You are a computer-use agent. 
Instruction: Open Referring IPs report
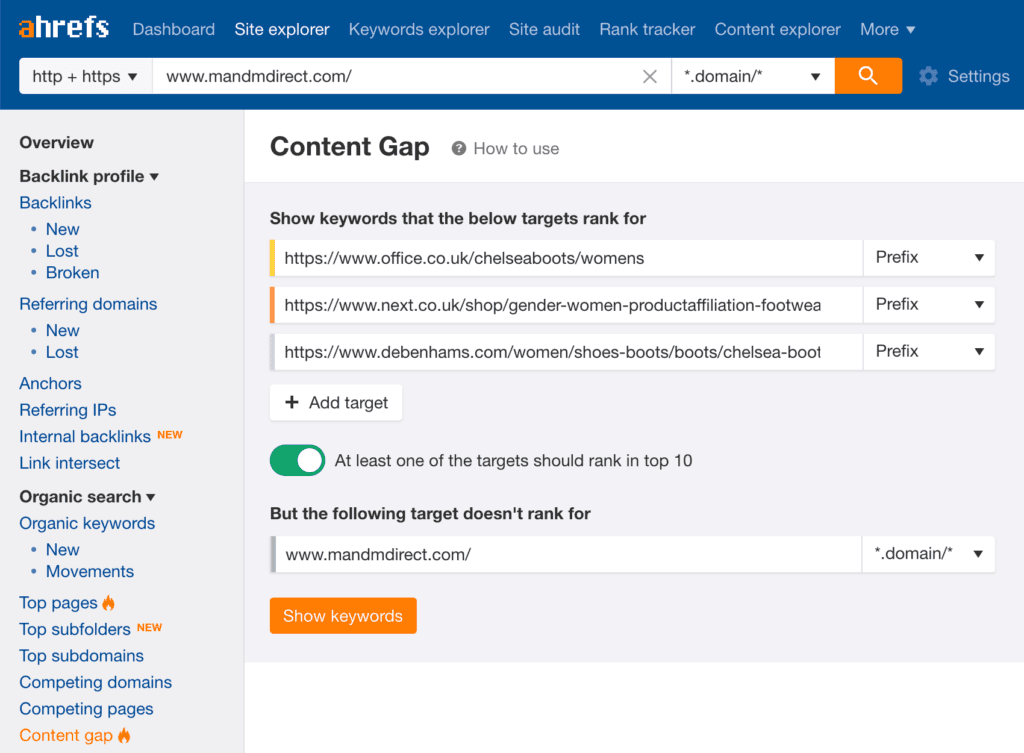pyautogui.click(x=68, y=410)
